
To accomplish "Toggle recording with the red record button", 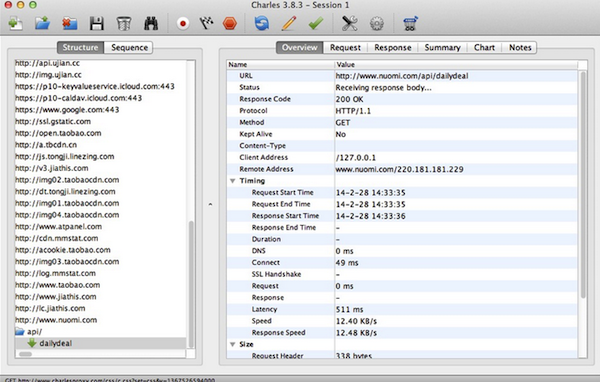I will 183,24.
